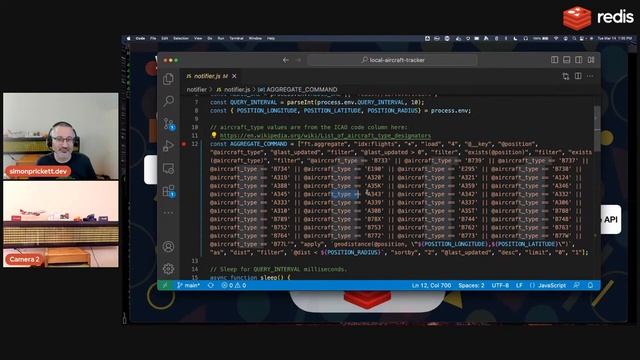Click the notifier folder breadcrumb
640x360 pixels.
pyautogui.click(x=197, y=89)
